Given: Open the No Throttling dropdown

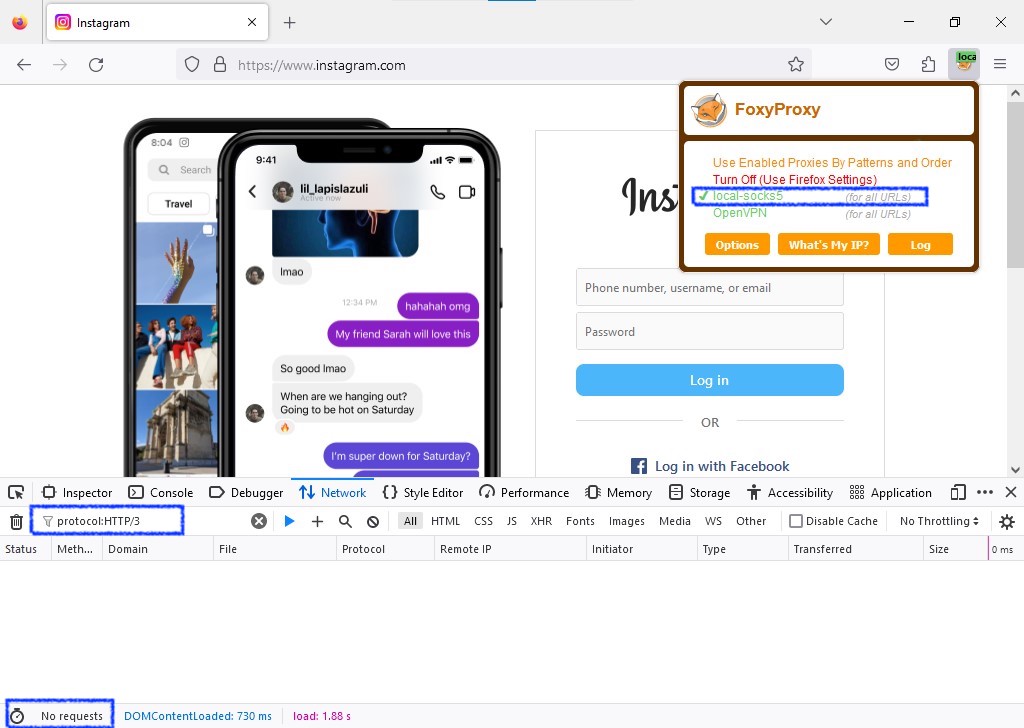Looking at the screenshot, I should tap(938, 521).
